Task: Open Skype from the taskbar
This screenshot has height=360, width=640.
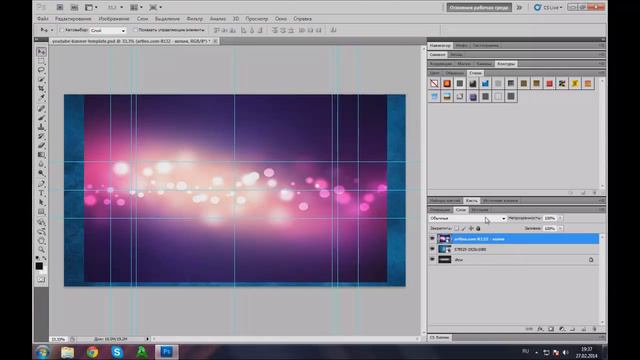Action: point(117,352)
